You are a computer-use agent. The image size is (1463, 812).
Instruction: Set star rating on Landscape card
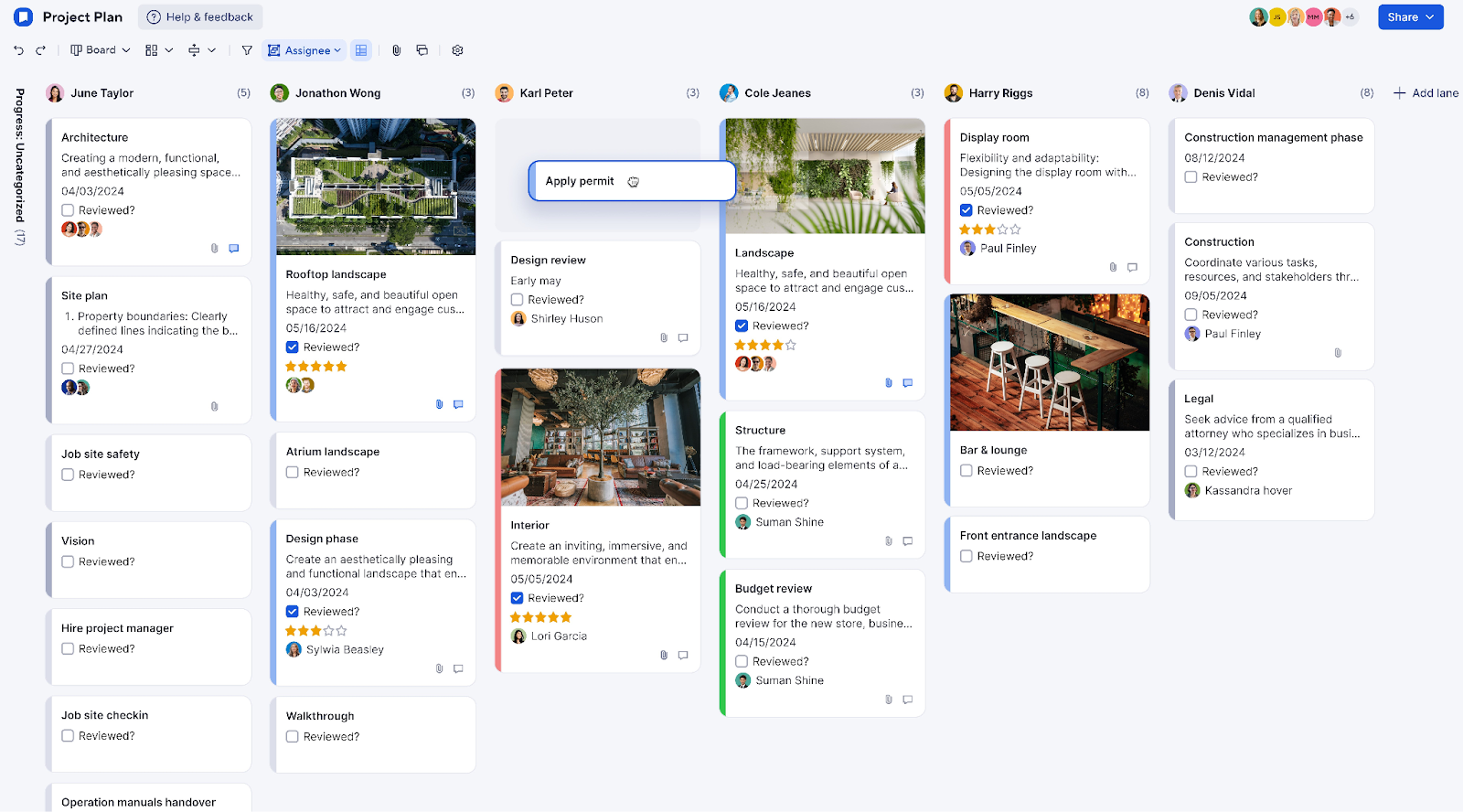[765, 346]
